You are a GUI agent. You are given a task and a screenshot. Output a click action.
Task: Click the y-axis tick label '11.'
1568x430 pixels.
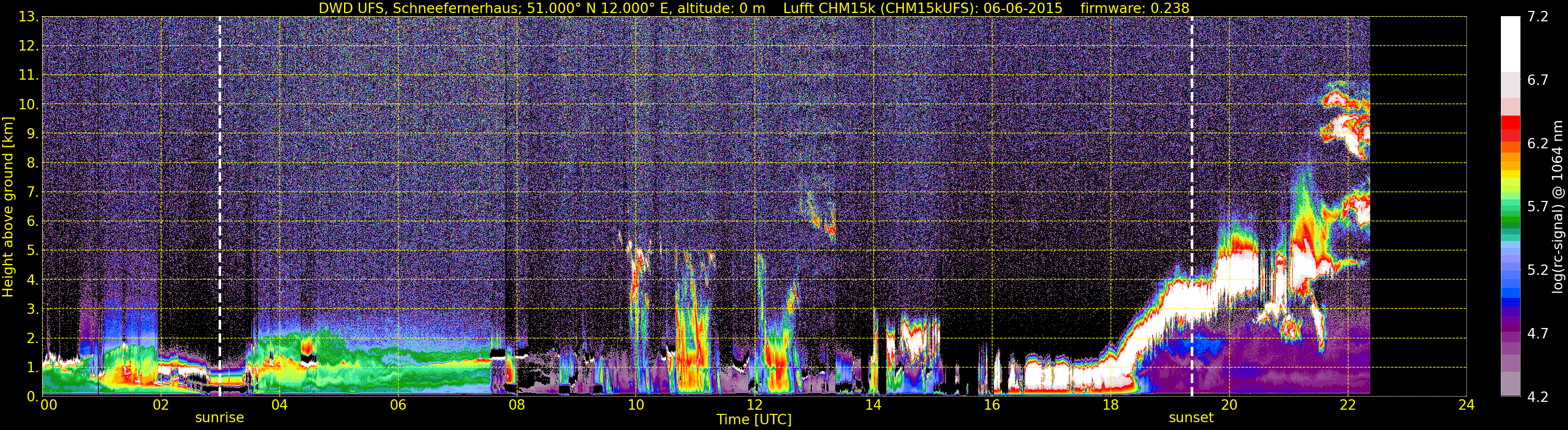(29, 75)
